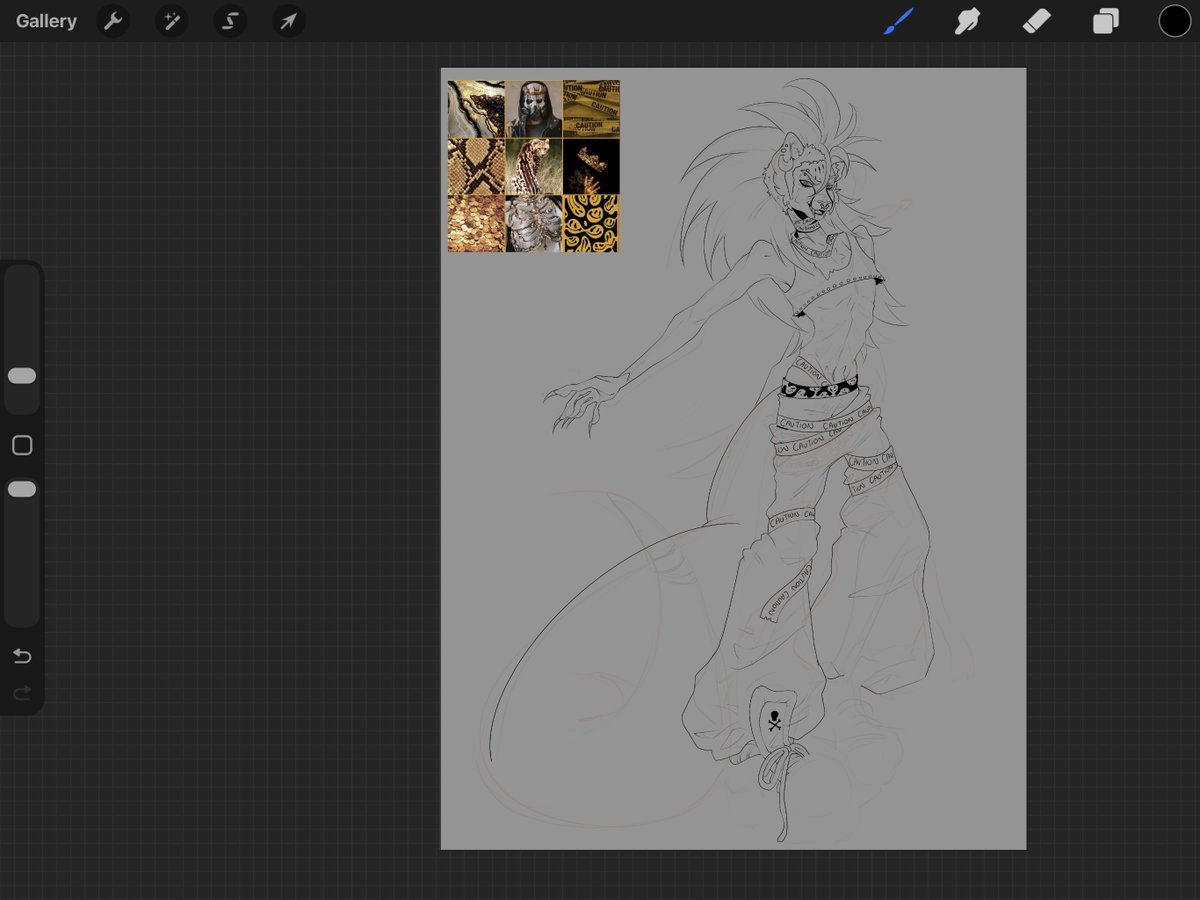Select the Smudge tool

point(967,21)
